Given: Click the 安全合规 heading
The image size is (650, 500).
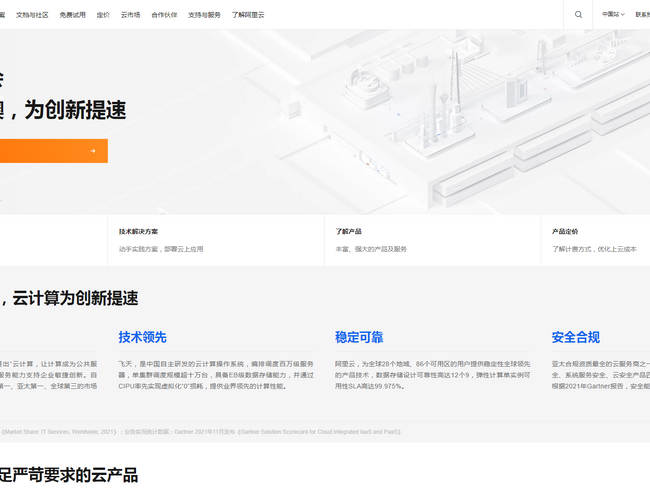Looking at the screenshot, I should 575,337.
